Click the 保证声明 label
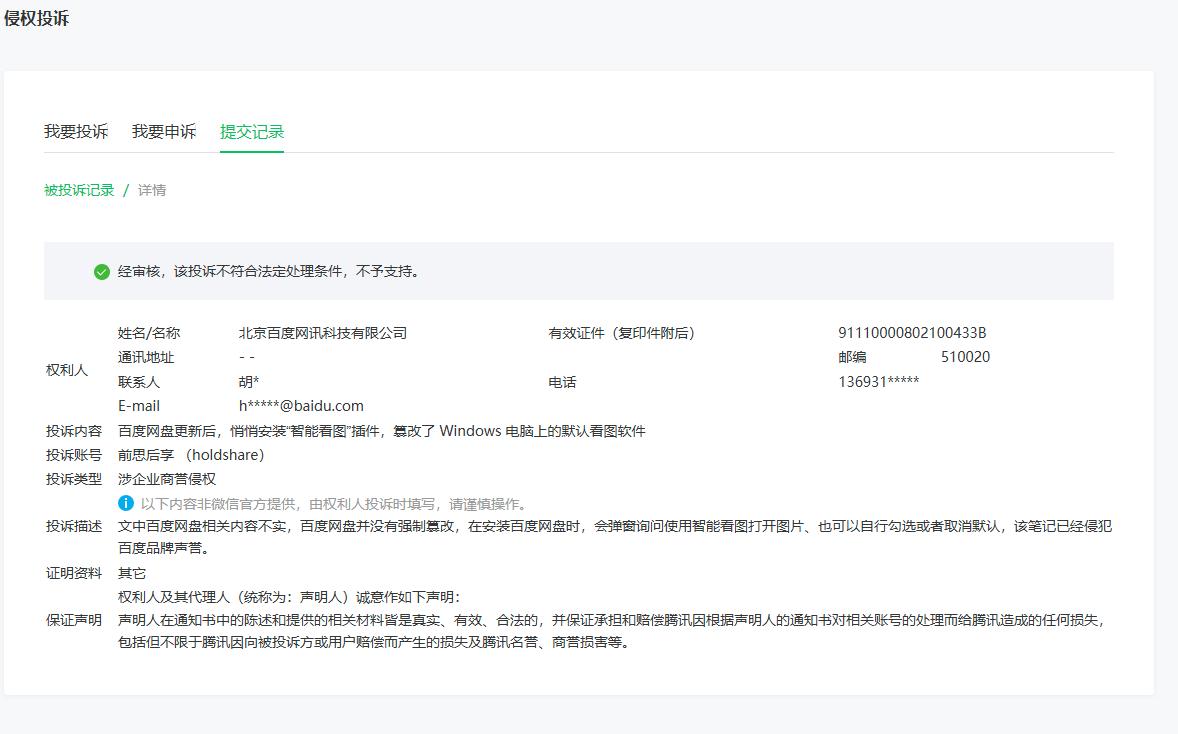Viewport: 1178px width, 734px height. tap(74, 620)
